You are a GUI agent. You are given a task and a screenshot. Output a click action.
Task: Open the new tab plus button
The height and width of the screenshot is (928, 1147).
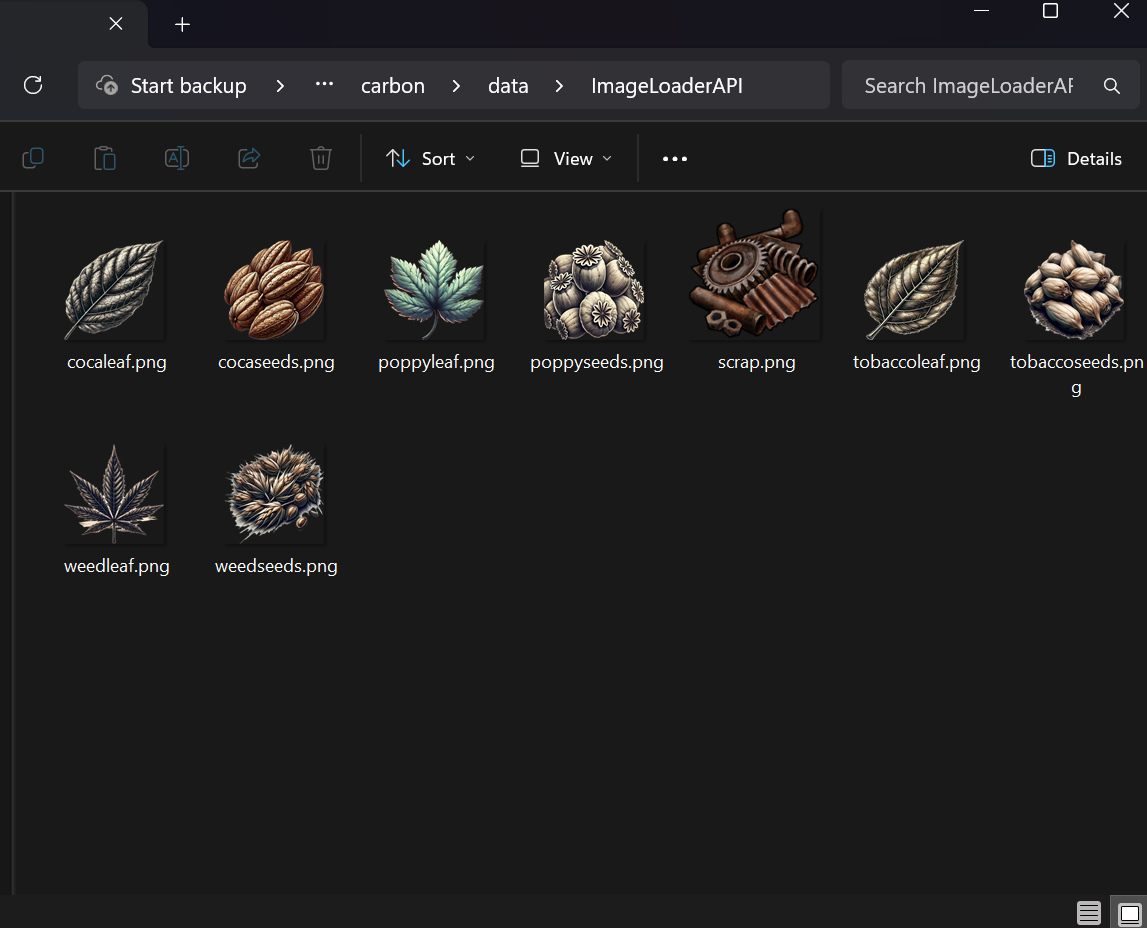pyautogui.click(x=182, y=25)
